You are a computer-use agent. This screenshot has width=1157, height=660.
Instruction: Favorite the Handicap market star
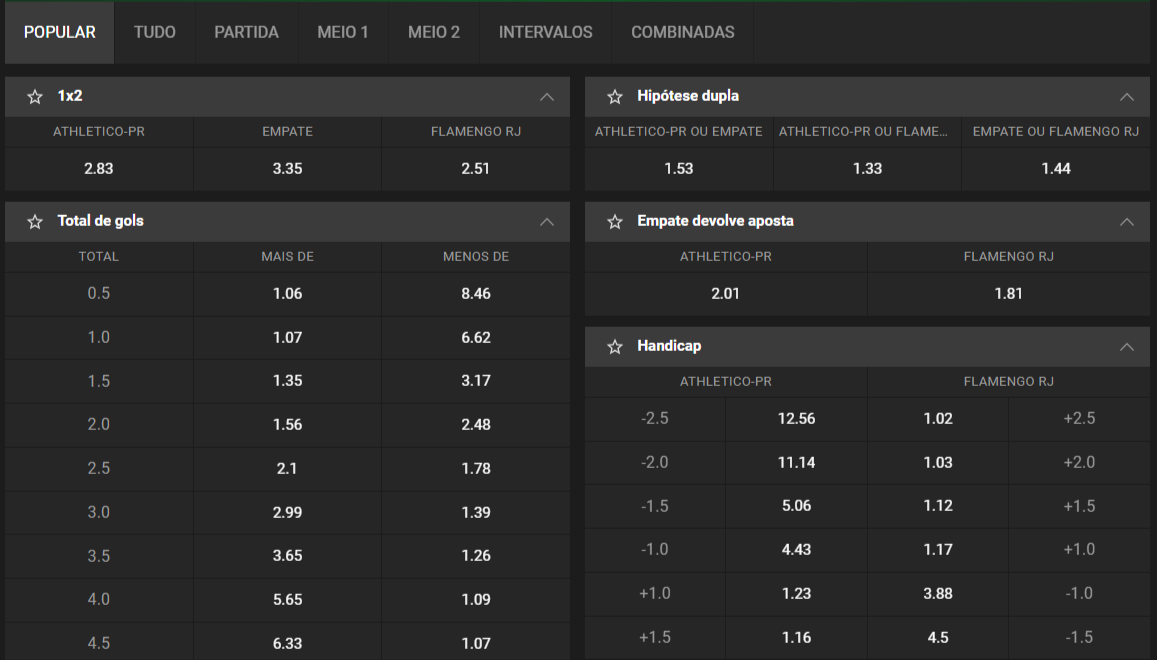(x=615, y=346)
